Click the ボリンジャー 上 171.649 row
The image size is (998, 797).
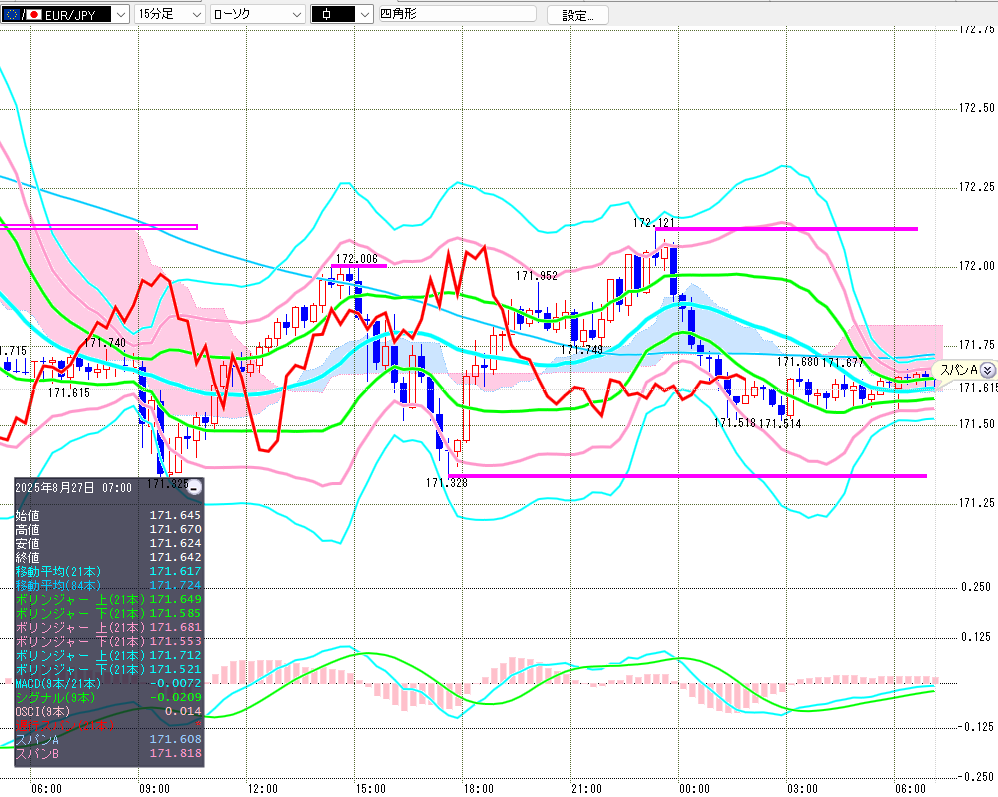click(x=108, y=599)
